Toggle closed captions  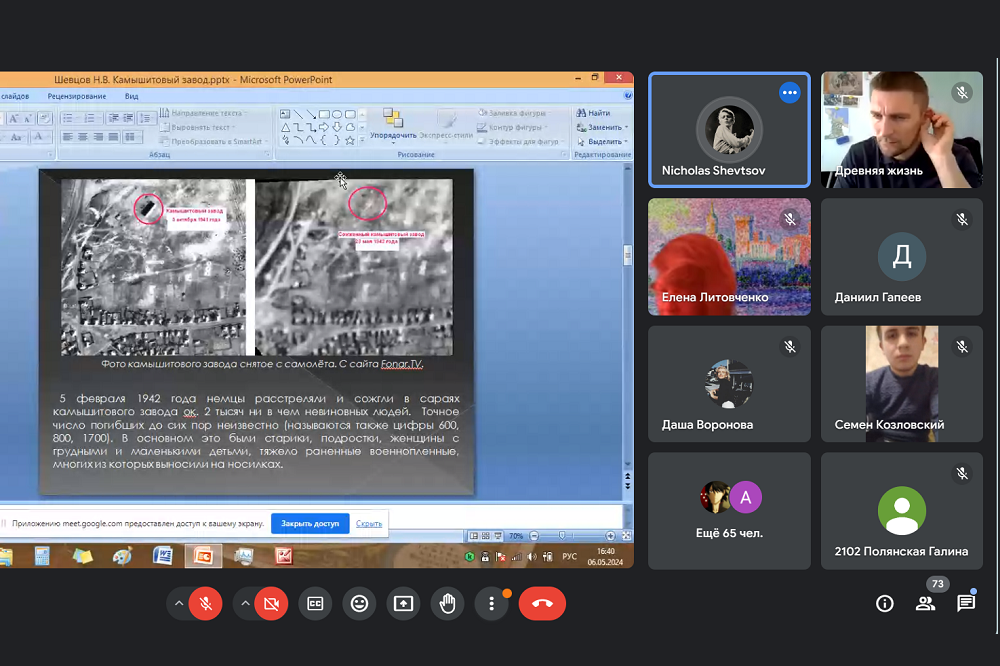click(x=315, y=603)
